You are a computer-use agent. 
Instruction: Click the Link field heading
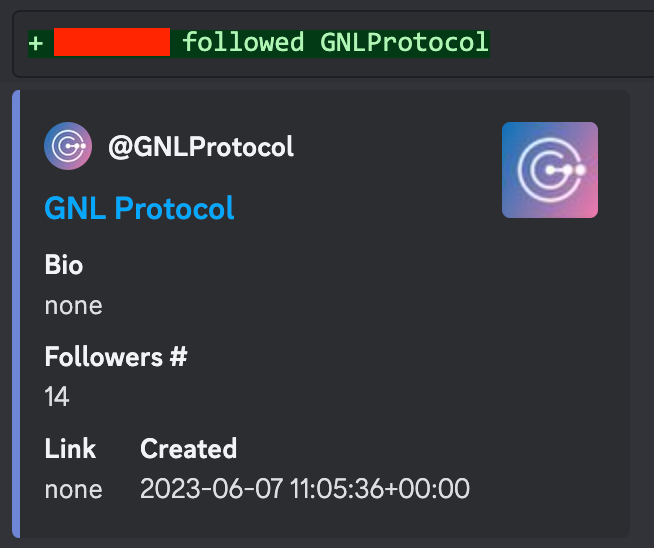(x=70, y=449)
